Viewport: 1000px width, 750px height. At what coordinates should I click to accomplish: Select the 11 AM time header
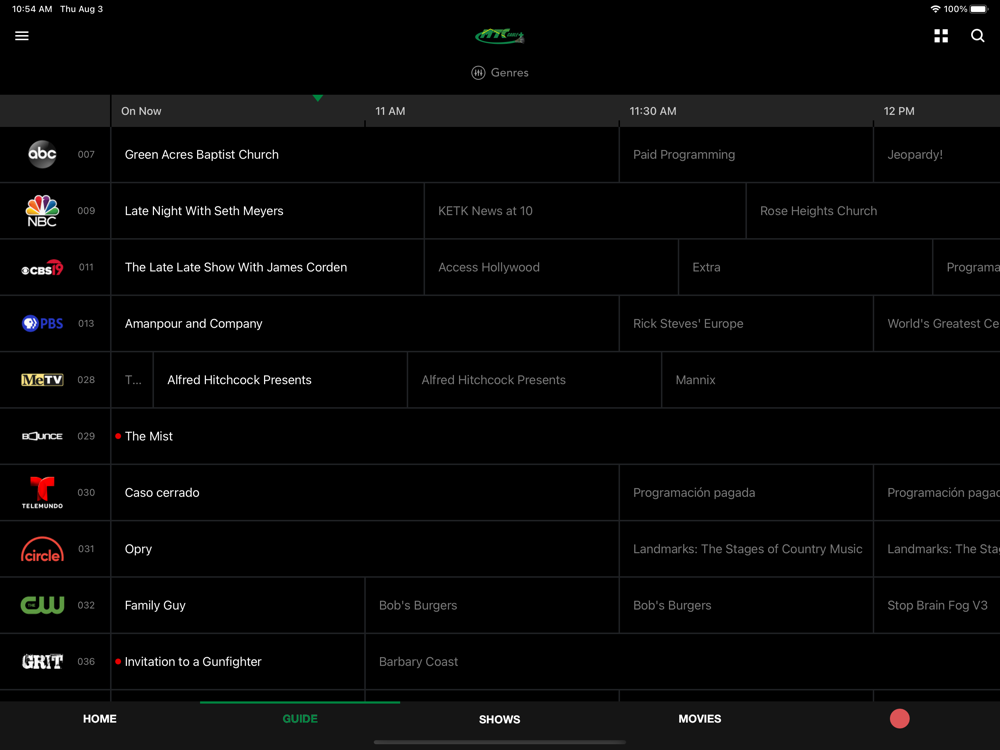(x=390, y=111)
